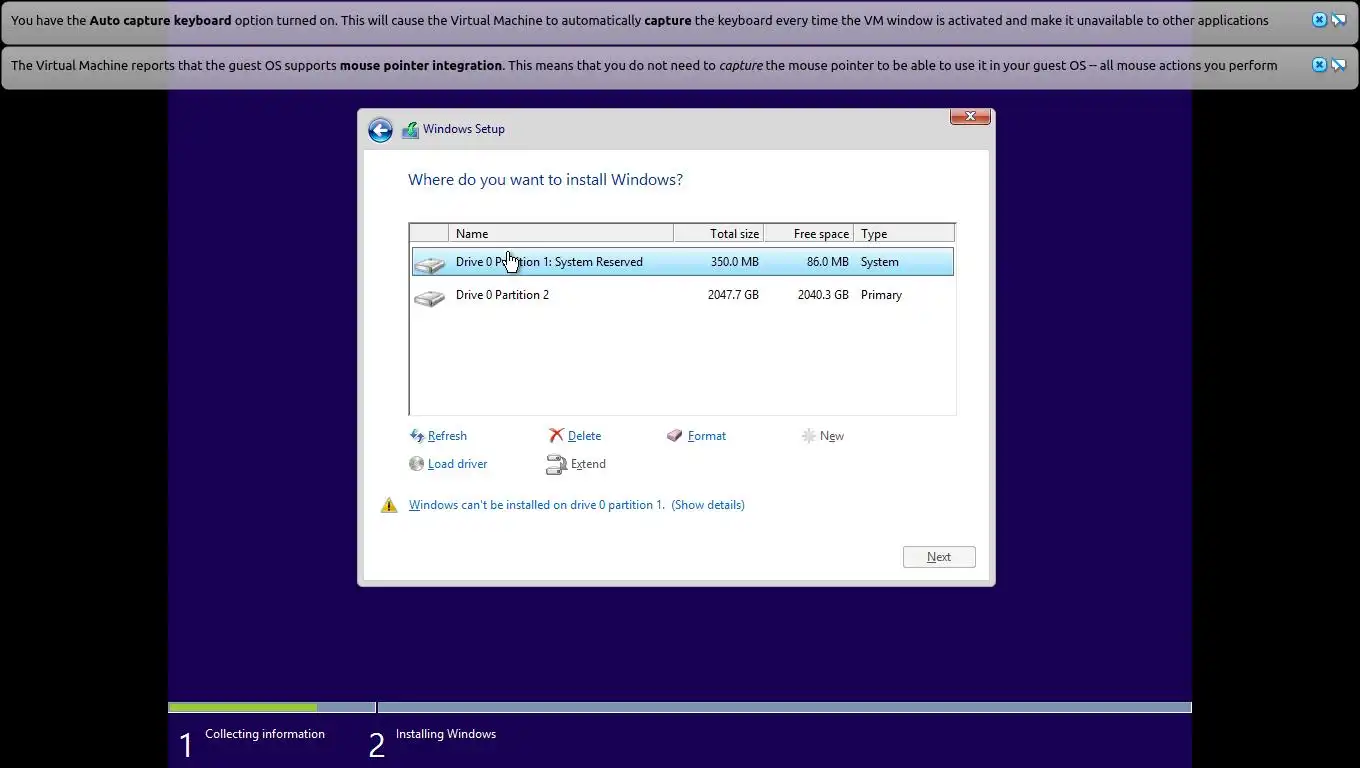Click the Delete partition link
The height and width of the screenshot is (768, 1360).
[584, 436]
